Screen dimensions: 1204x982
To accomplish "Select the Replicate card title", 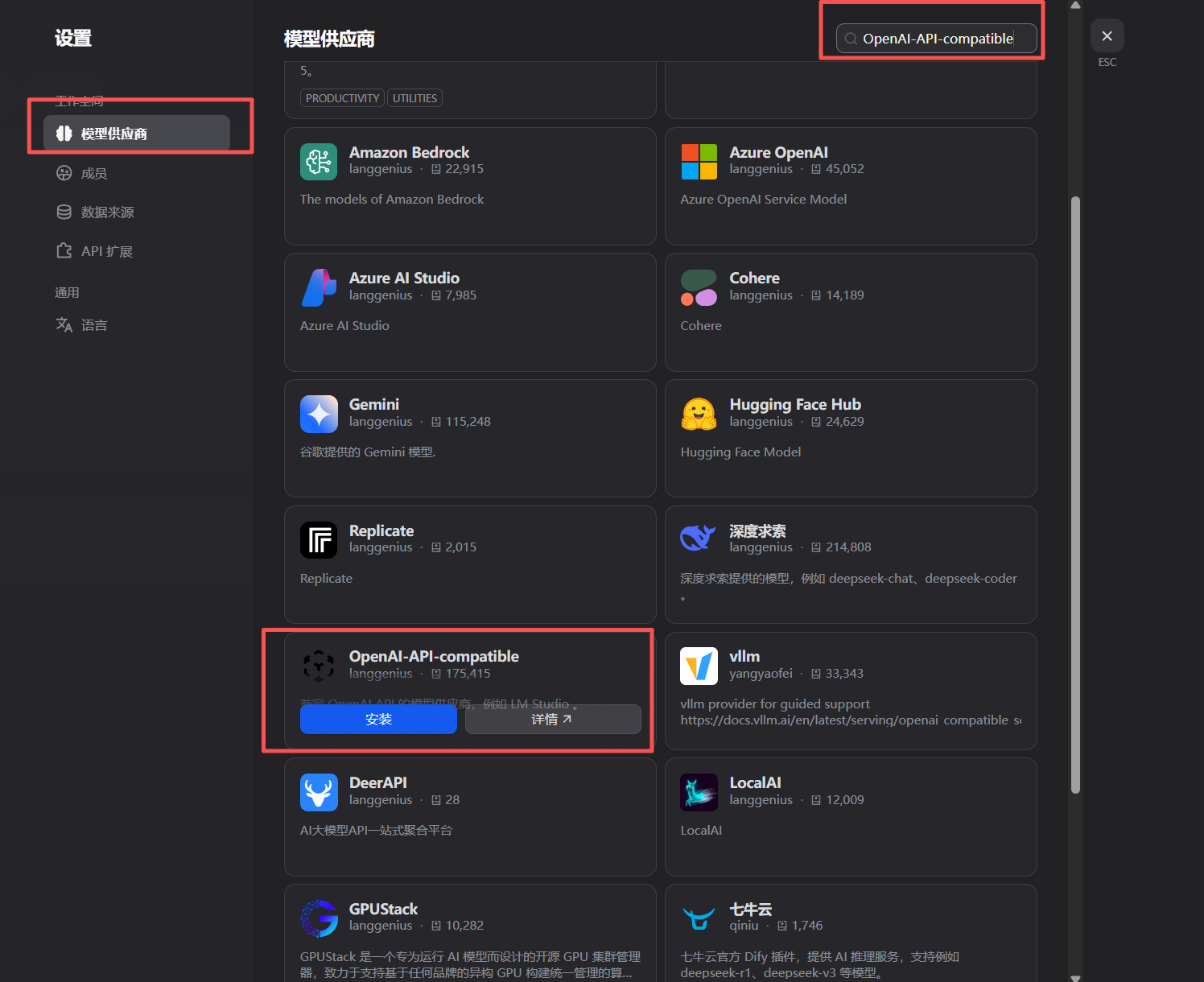I will tap(381, 530).
